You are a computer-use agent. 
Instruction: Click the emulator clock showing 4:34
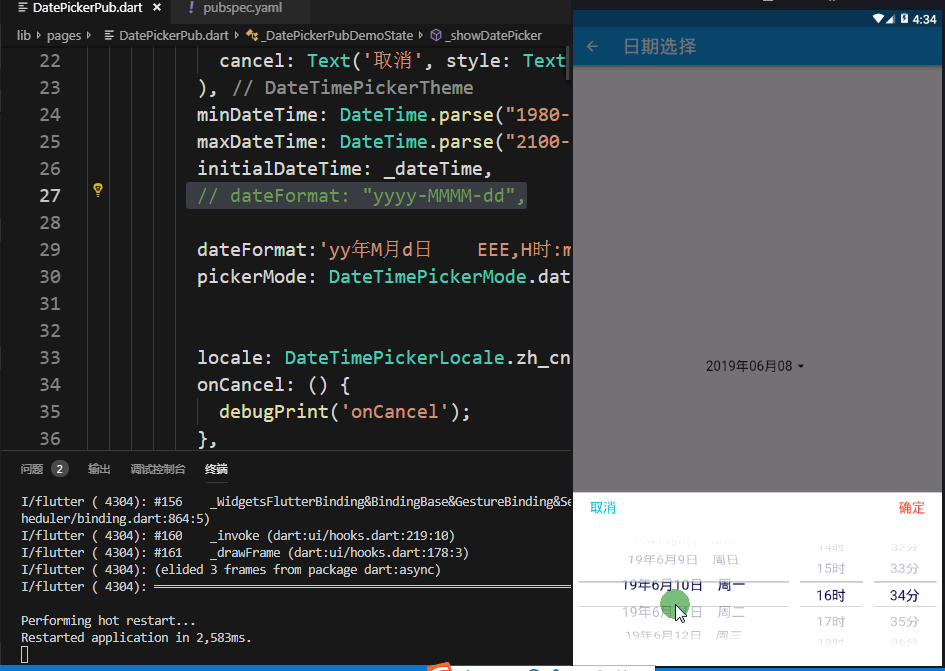[925, 19]
